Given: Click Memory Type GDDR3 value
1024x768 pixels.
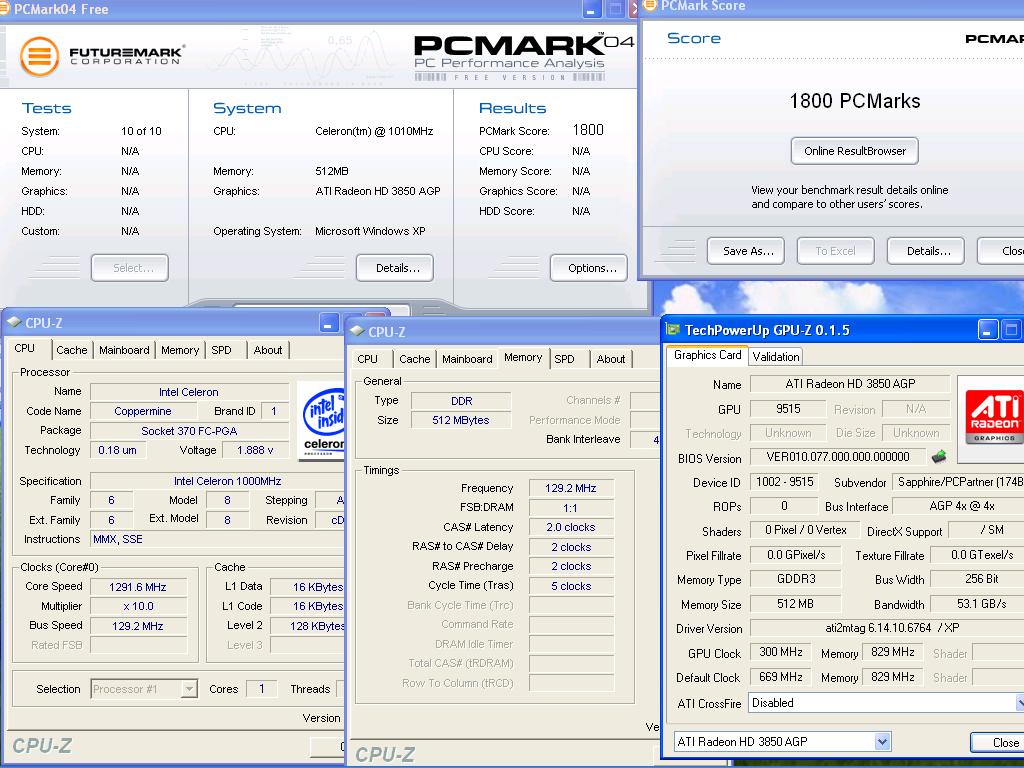Looking at the screenshot, I should (795, 579).
